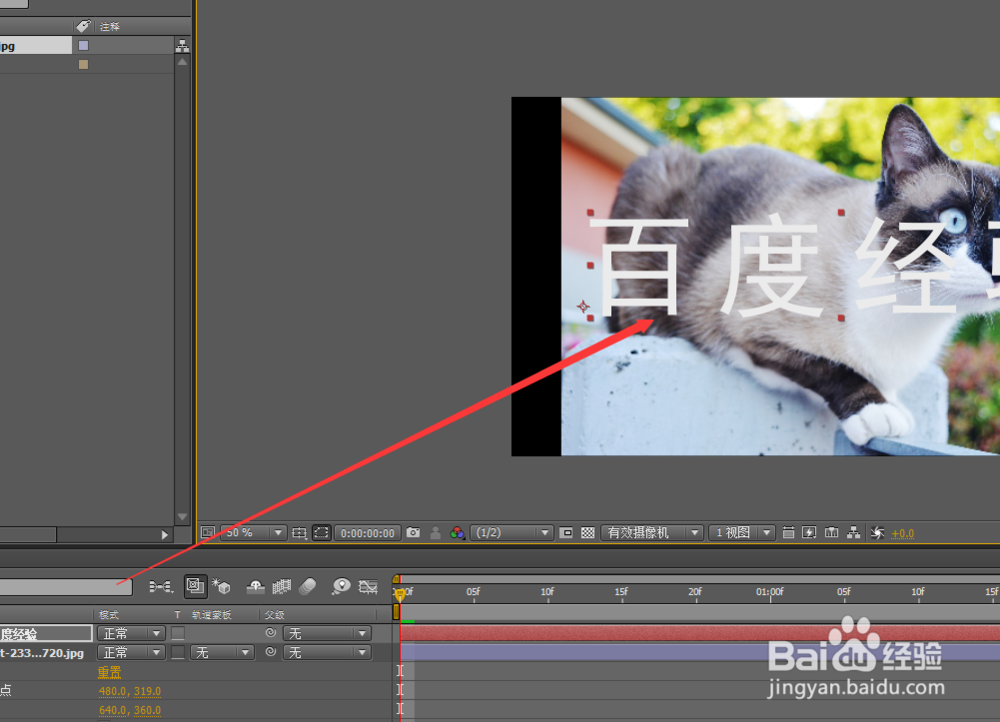Viewport: 1000px width, 722px height.
Task: Open grid and guide options icon
Action: pyautogui.click(x=299, y=533)
